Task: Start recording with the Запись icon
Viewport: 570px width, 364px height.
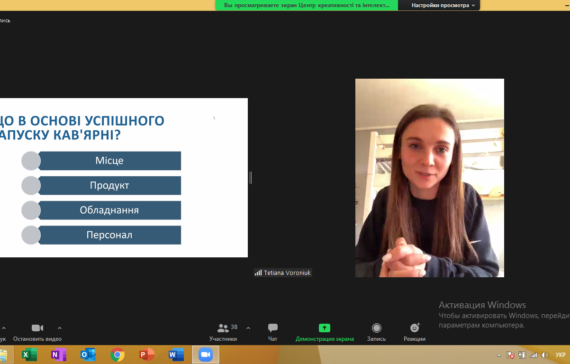Action: click(x=376, y=328)
